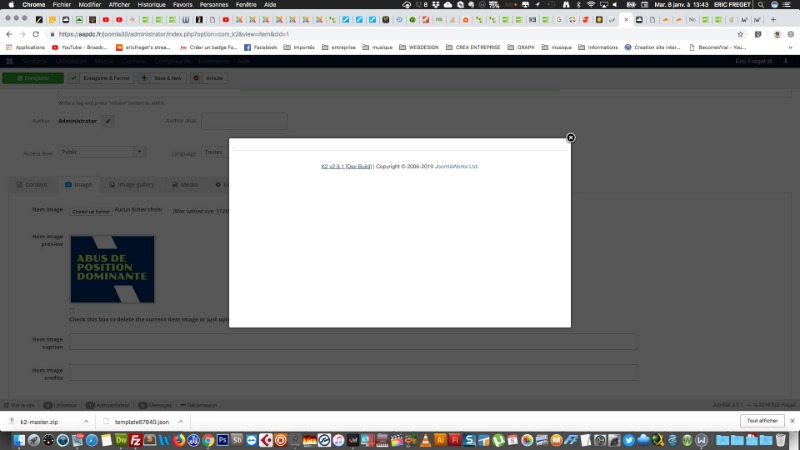Open the Informations bookmarks folder

[598, 47]
